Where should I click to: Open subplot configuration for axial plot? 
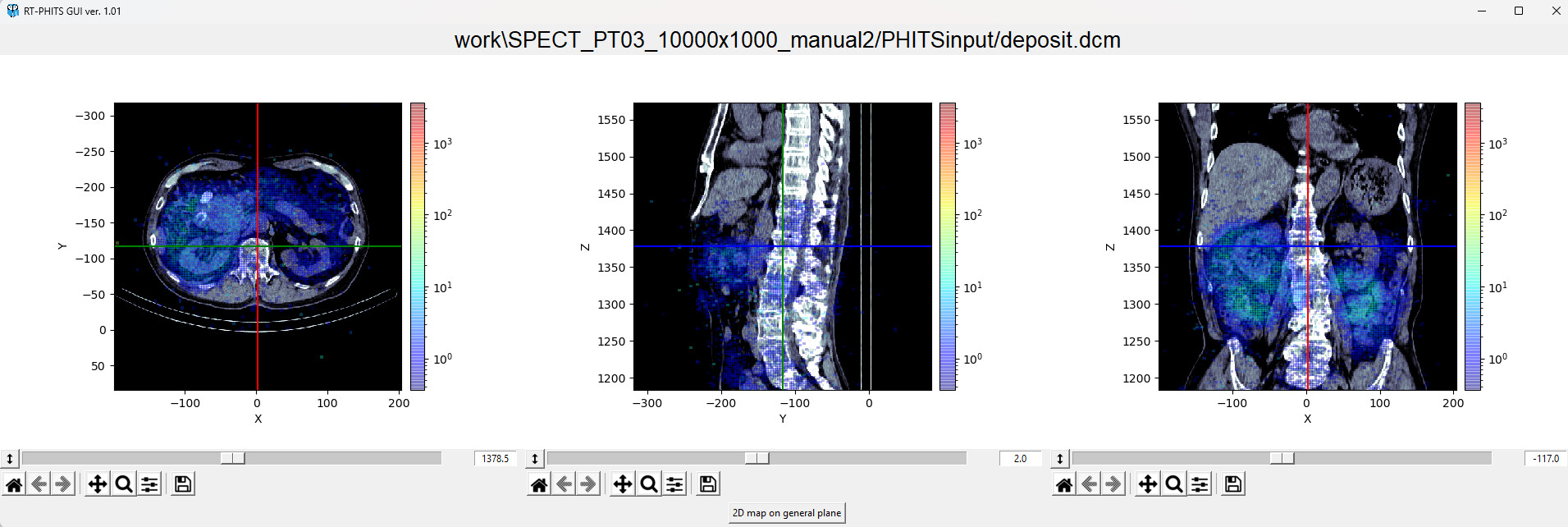[x=149, y=484]
